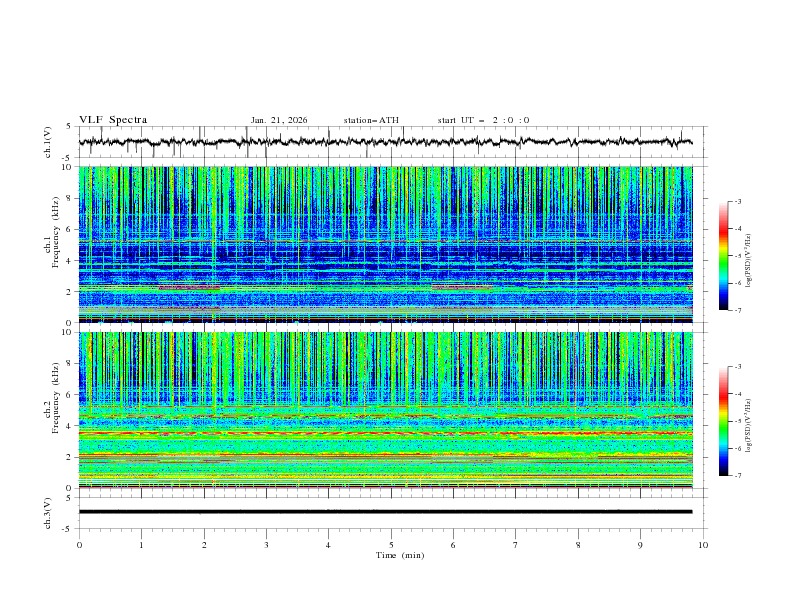Click the 10 minute tick label on time axis
The width and height of the screenshot is (792, 612).
703,545
